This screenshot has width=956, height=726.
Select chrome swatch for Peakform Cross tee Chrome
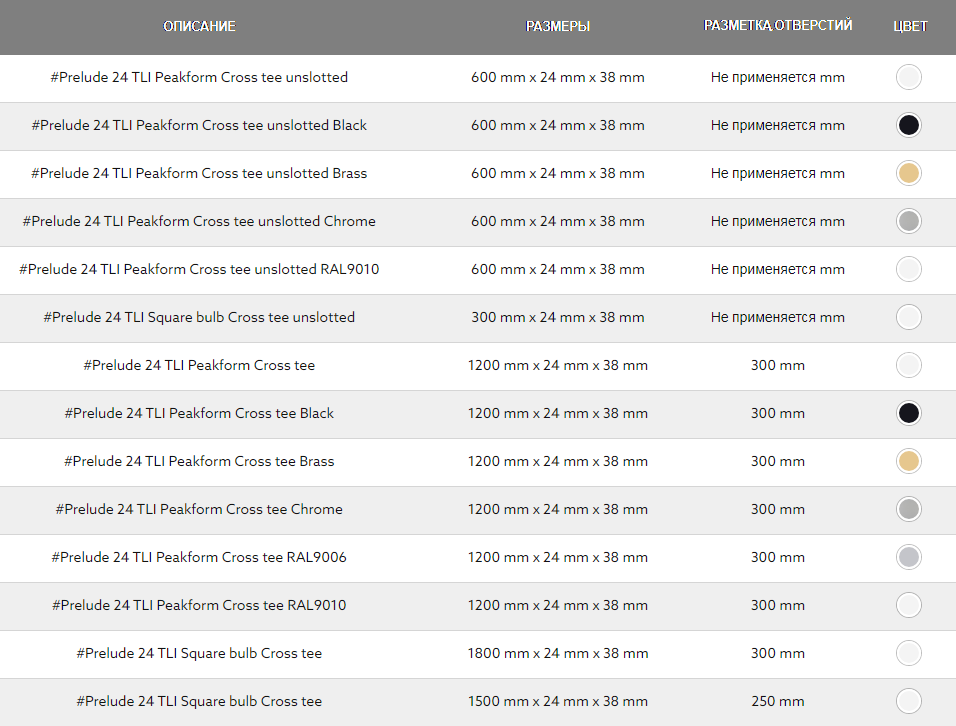pyautogui.click(x=908, y=509)
